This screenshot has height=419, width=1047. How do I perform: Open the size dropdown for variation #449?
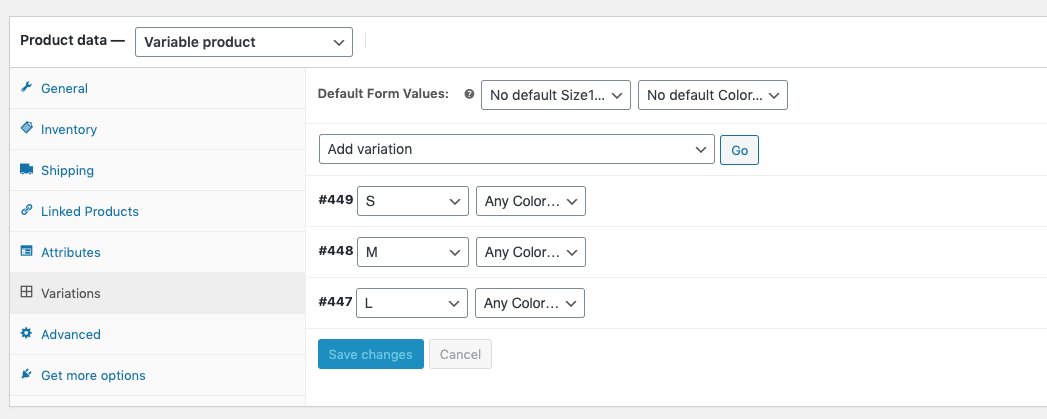[412, 201]
